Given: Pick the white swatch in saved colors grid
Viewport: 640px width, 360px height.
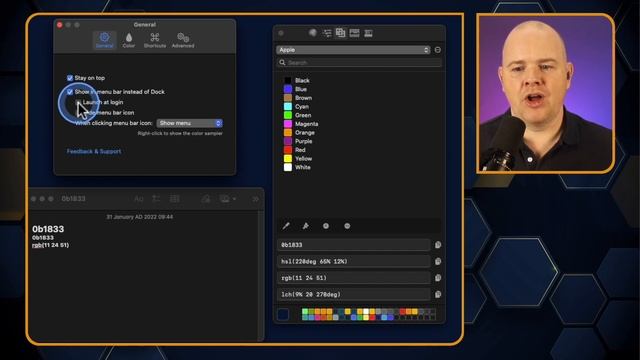Looking at the screenshot, I should [366, 311].
